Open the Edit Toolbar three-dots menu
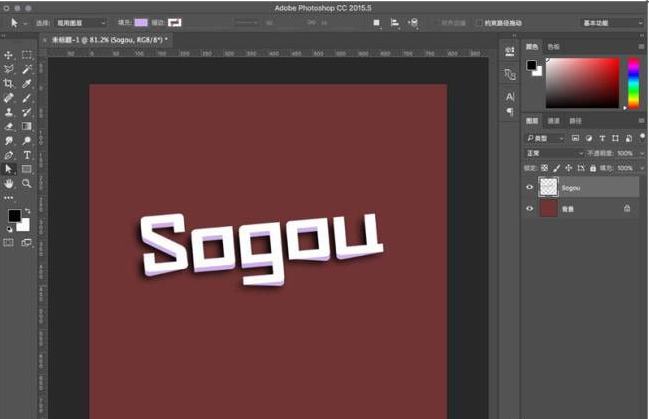This screenshot has width=649, height=419. tap(8, 198)
